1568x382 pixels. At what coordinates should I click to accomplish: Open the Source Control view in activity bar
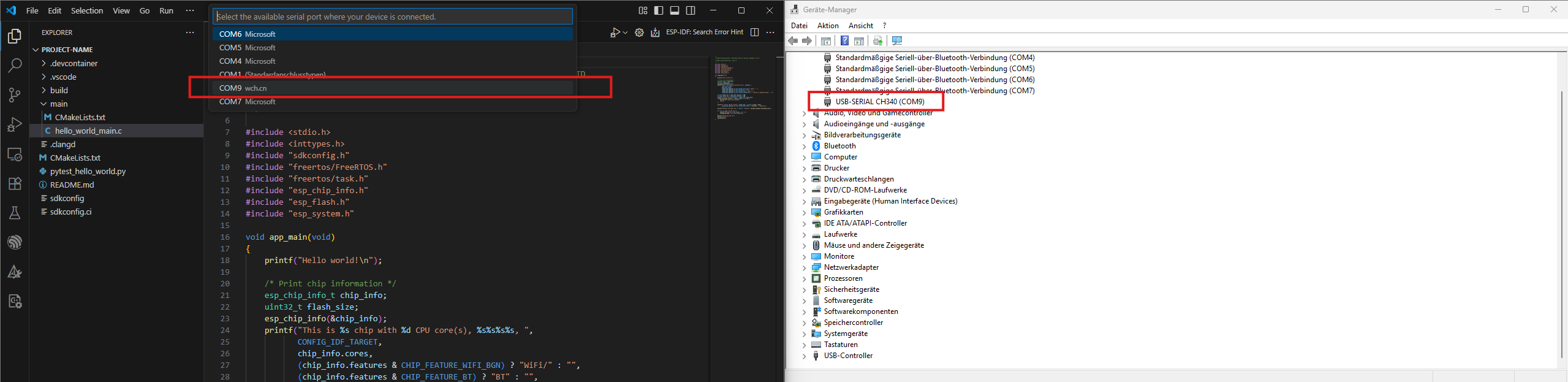15,95
